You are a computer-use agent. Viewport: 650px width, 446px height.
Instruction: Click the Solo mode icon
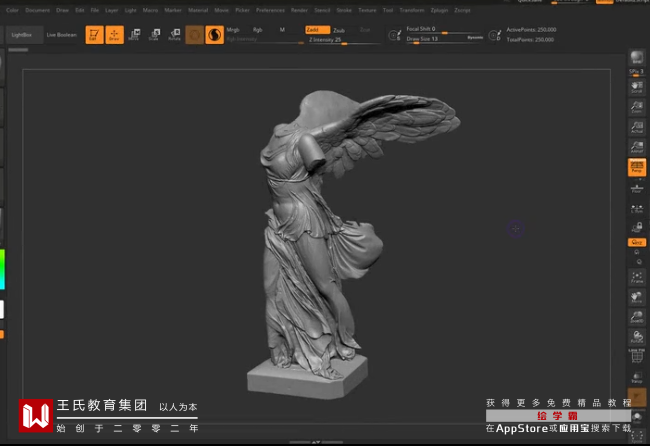point(637,417)
